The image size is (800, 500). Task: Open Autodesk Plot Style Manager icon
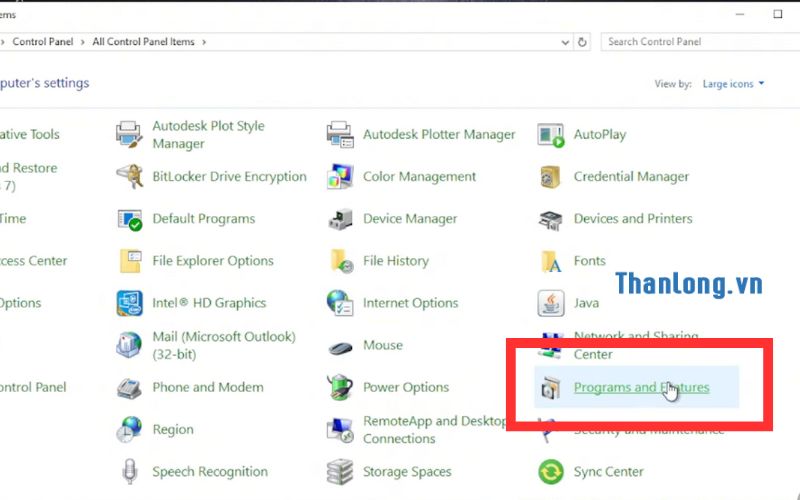[129, 135]
